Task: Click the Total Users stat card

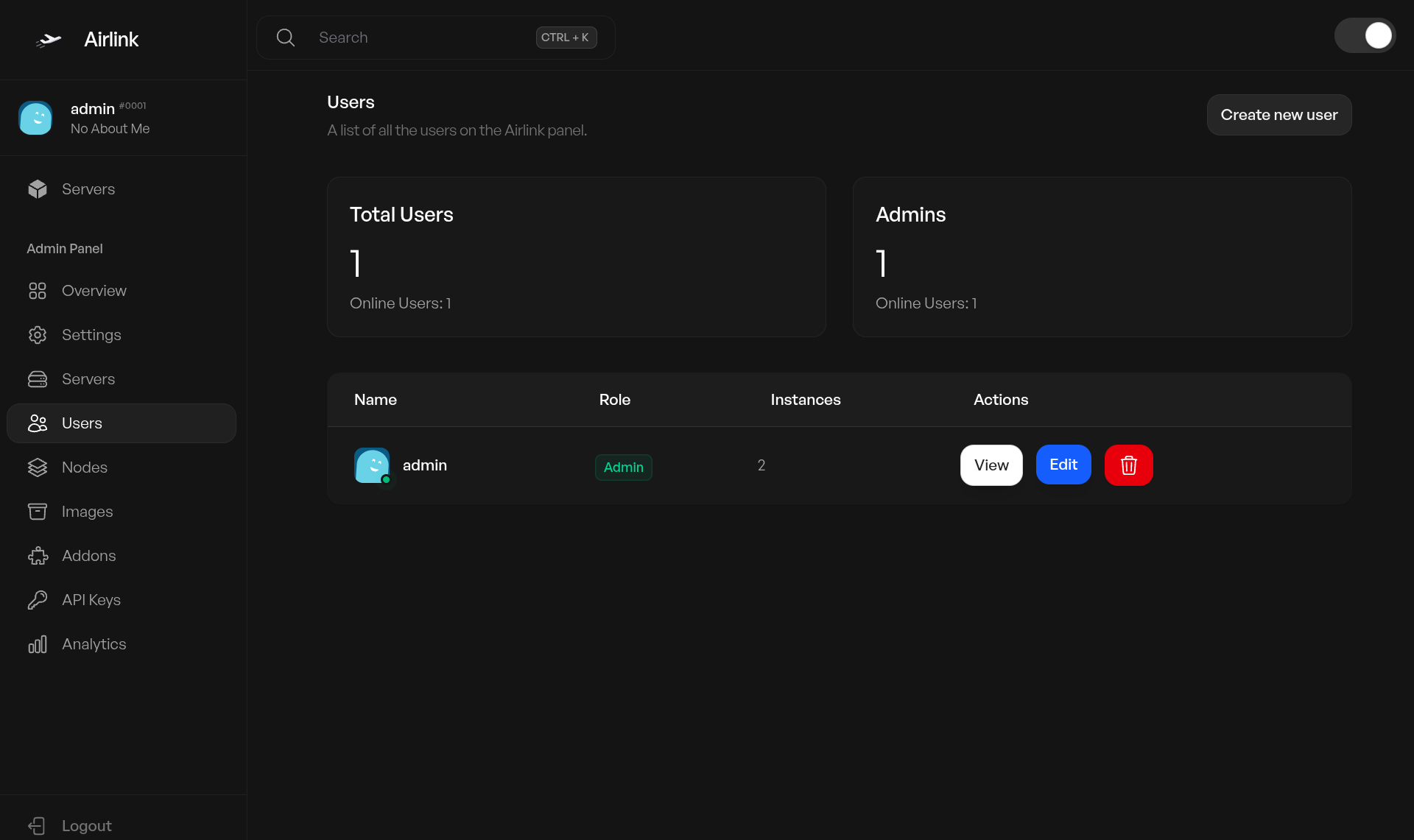Action: point(577,257)
